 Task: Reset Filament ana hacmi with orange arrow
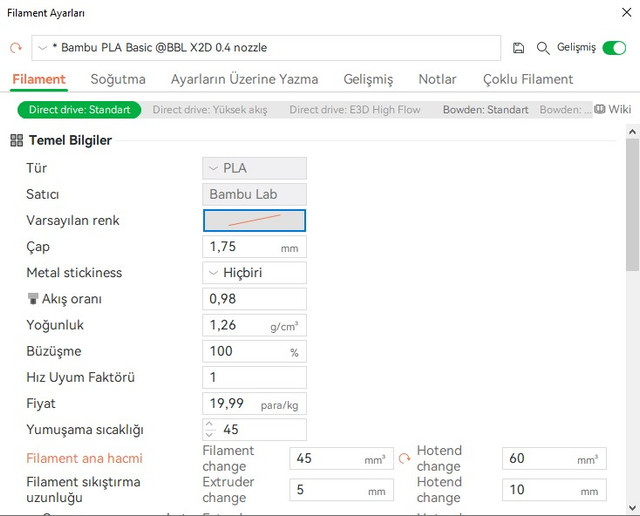point(404,458)
